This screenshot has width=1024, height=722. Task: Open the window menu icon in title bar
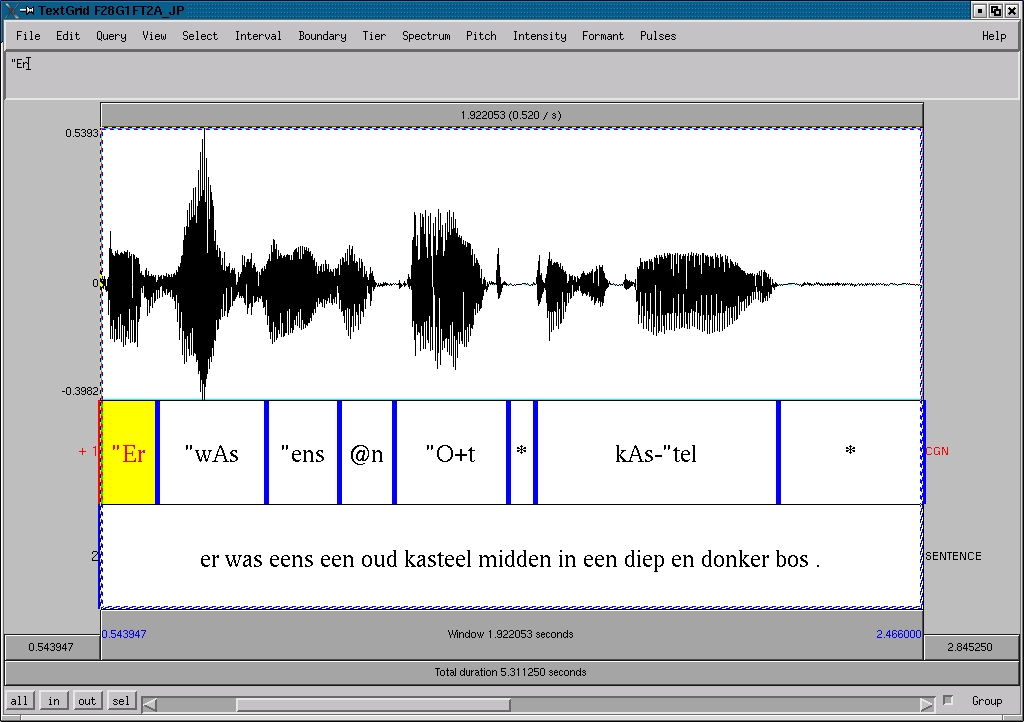[12, 10]
